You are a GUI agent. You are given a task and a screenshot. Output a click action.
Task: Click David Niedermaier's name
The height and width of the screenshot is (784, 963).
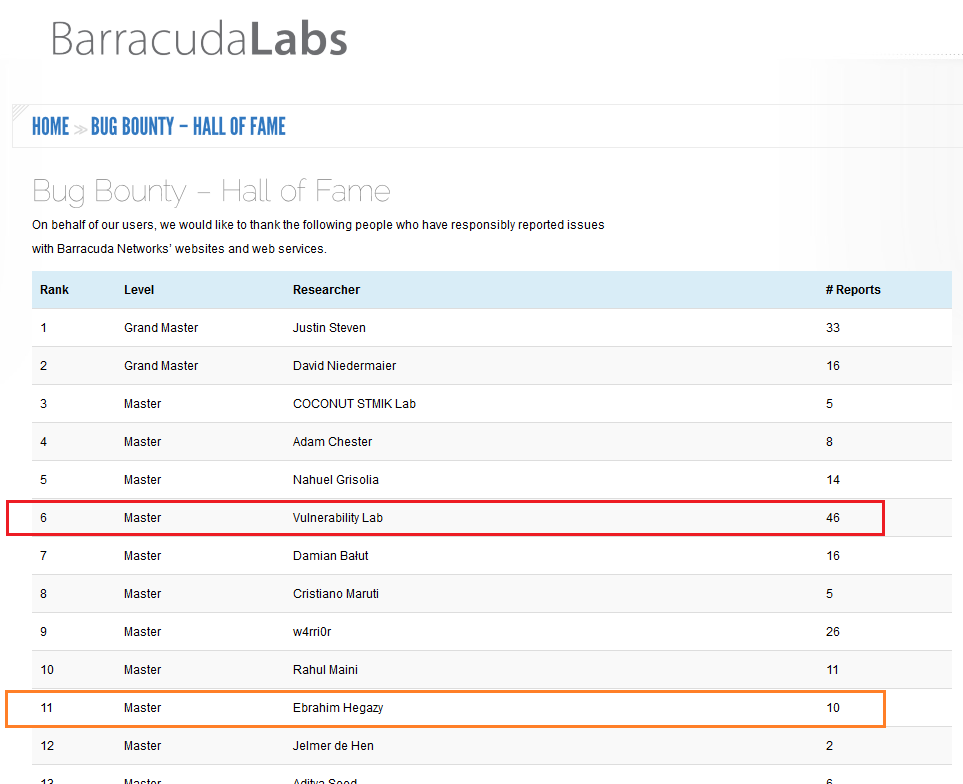point(344,365)
